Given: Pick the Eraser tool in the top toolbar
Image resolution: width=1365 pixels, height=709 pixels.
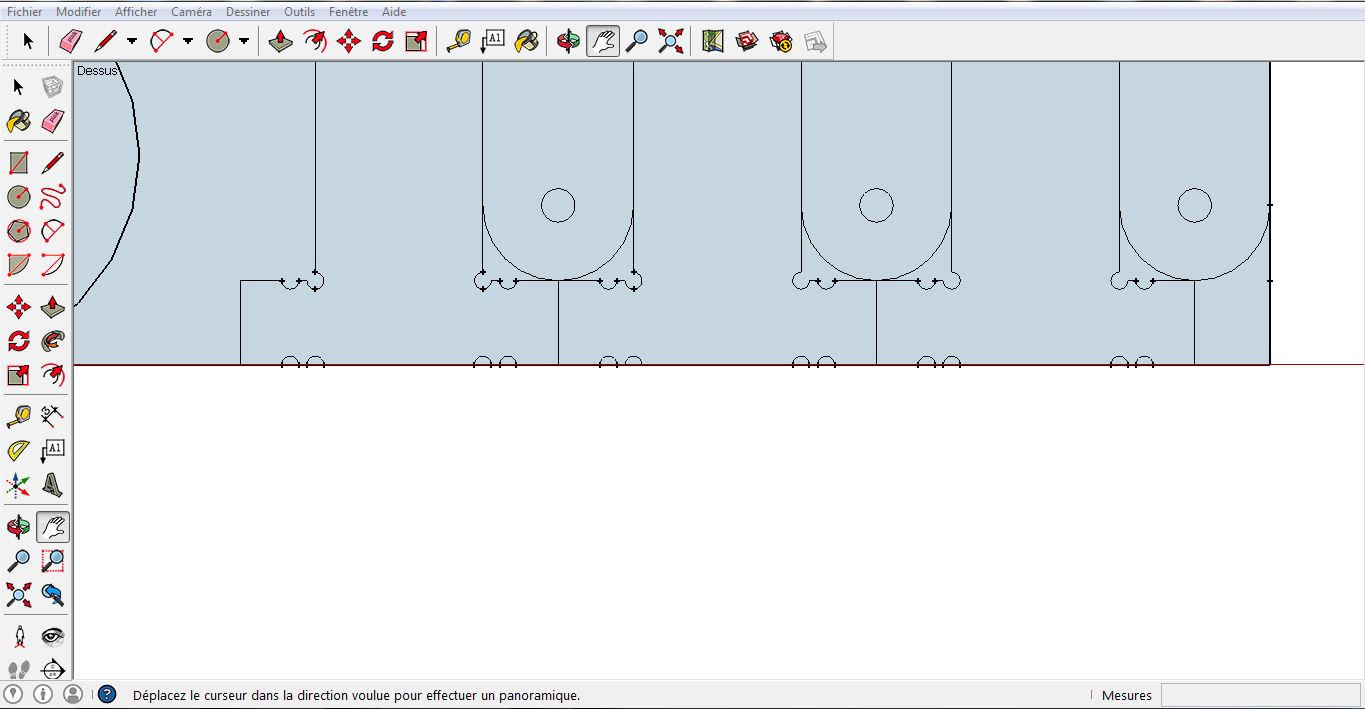Looking at the screenshot, I should pyautogui.click(x=70, y=41).
